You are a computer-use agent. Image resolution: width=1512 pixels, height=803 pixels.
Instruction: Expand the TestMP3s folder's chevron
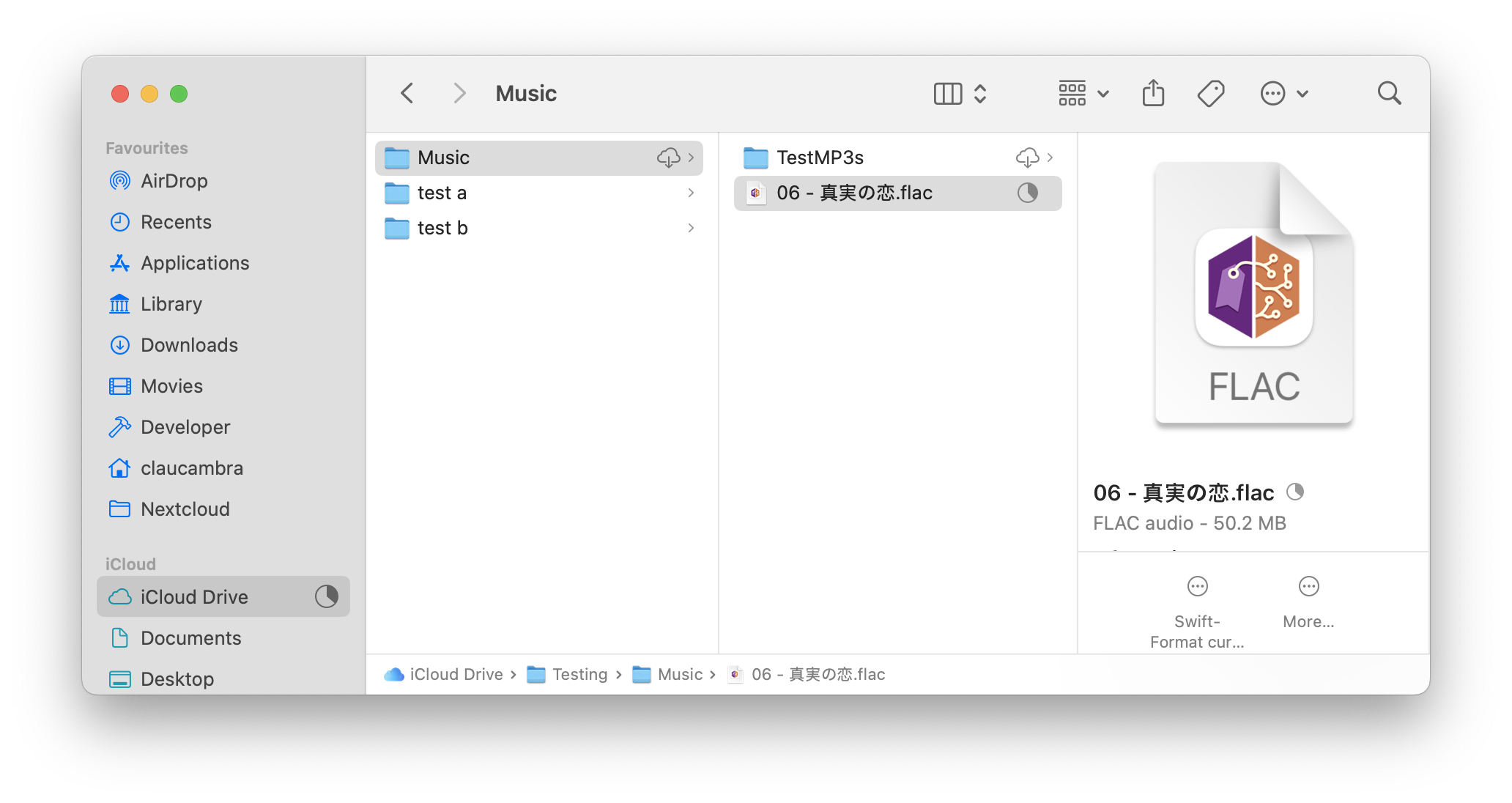point(1050,158)
